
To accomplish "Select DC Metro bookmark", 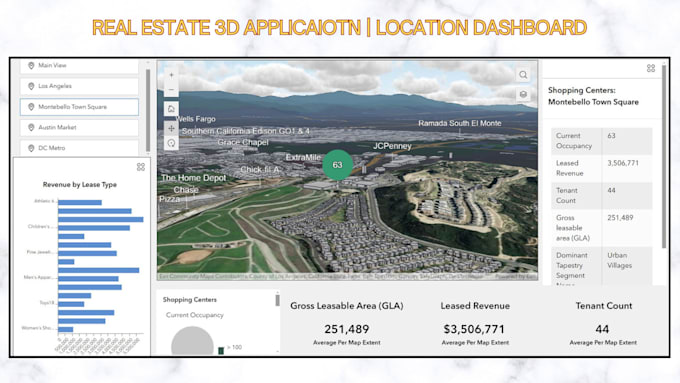I will pos(79,148).
